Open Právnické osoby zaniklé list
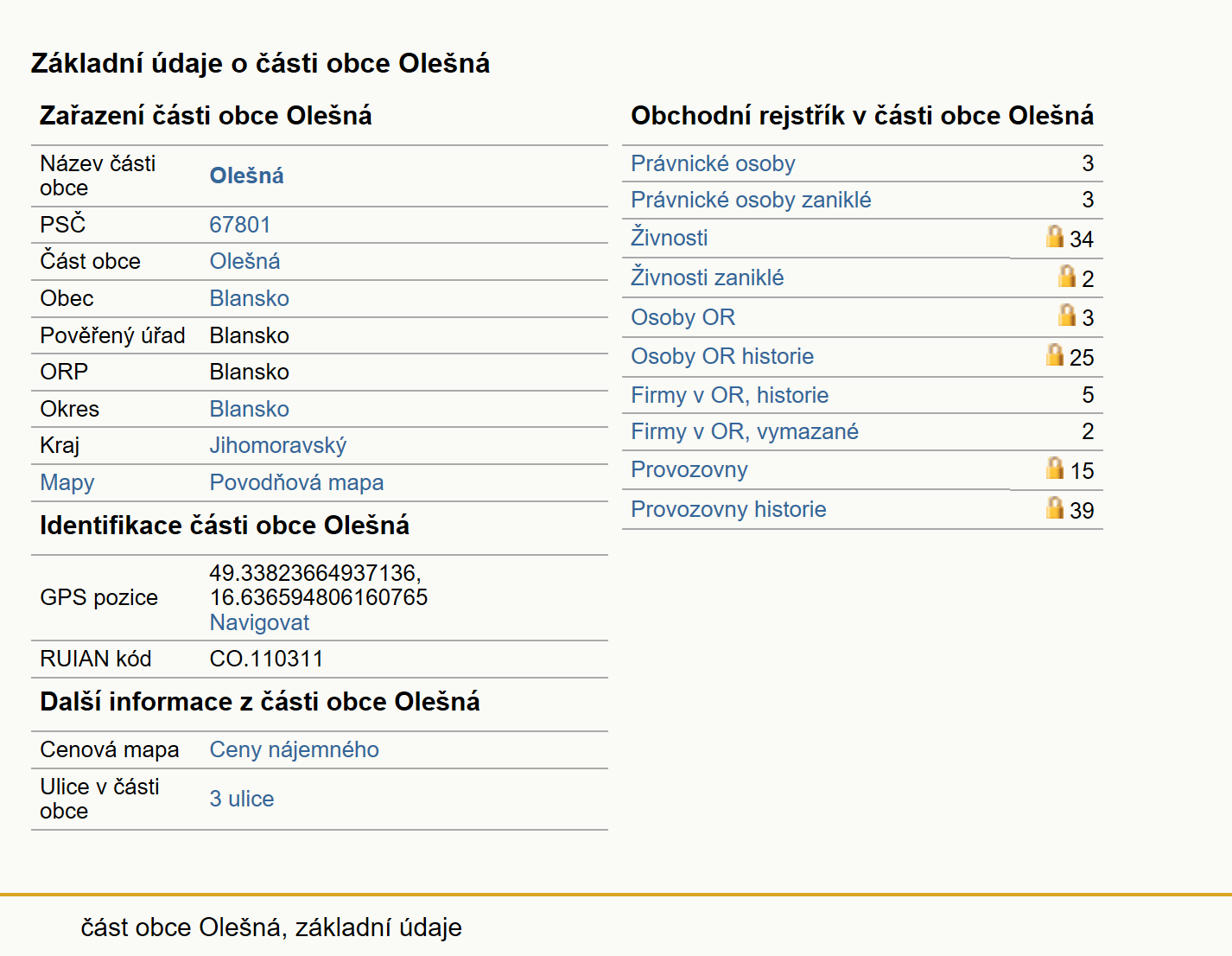This screenshot has height=956, width=1232. tap(751, 200)
